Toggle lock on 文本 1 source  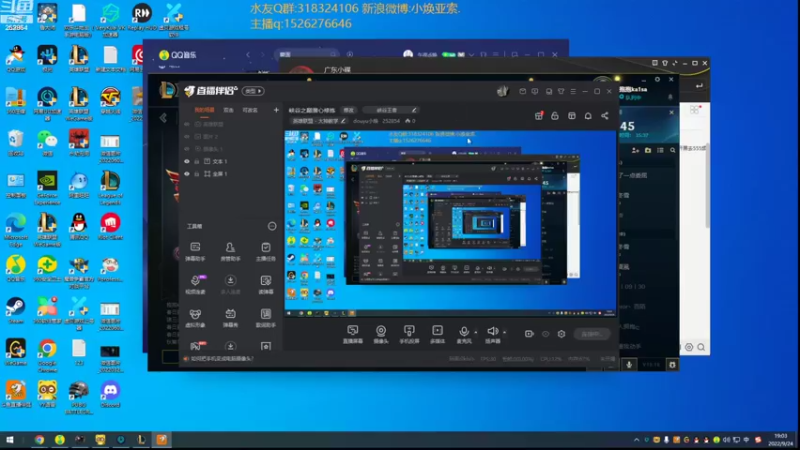[x=197, y=161]
